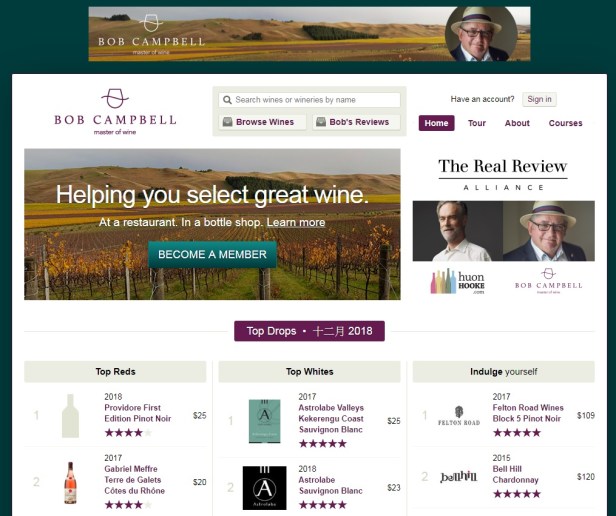
Task: Click the Become a Member button
Action: click(213, 254)
